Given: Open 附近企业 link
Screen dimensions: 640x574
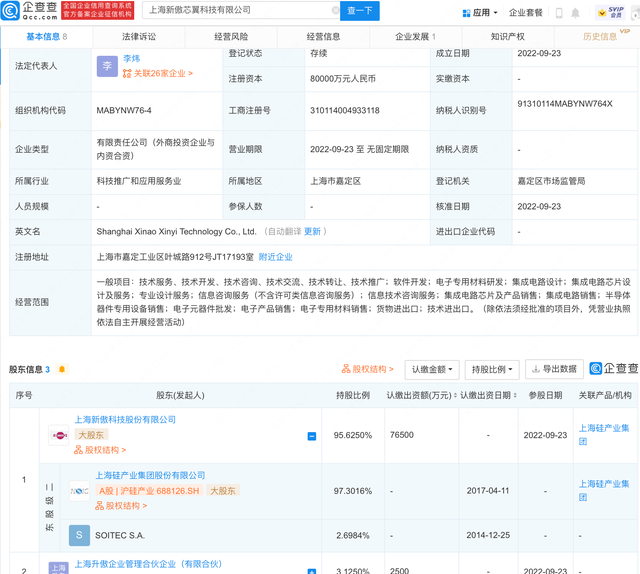Looking at the screenshot, I should [276, 257].
